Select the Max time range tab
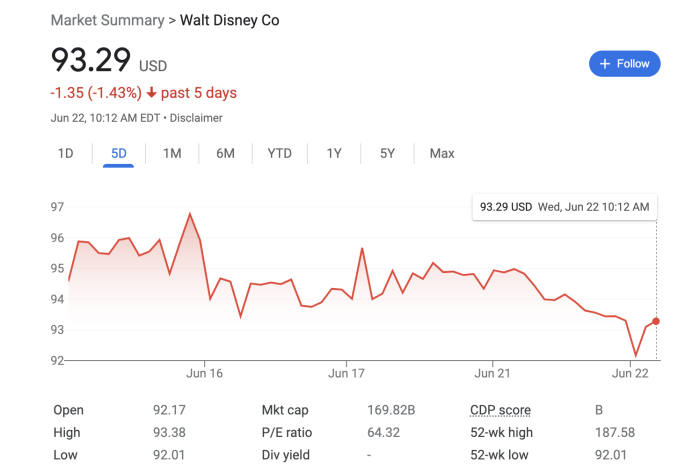The width and height of the screenshot is (700, 473). coord(442,153)
